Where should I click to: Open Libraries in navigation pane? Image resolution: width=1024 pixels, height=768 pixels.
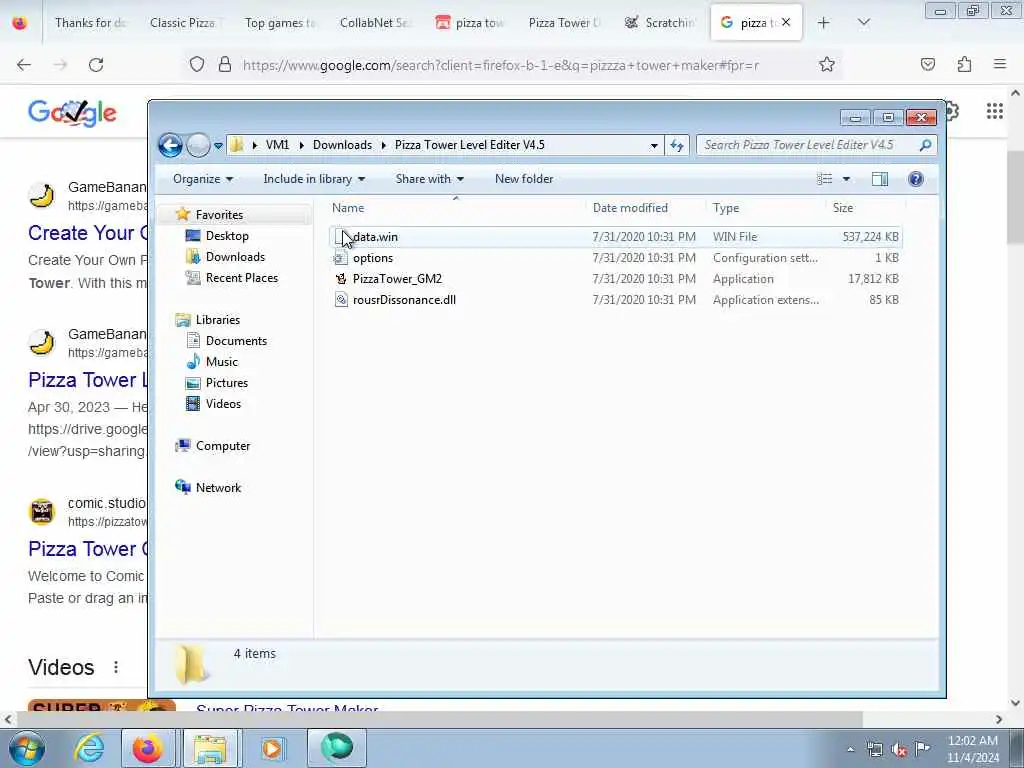[x=217, y=319]
